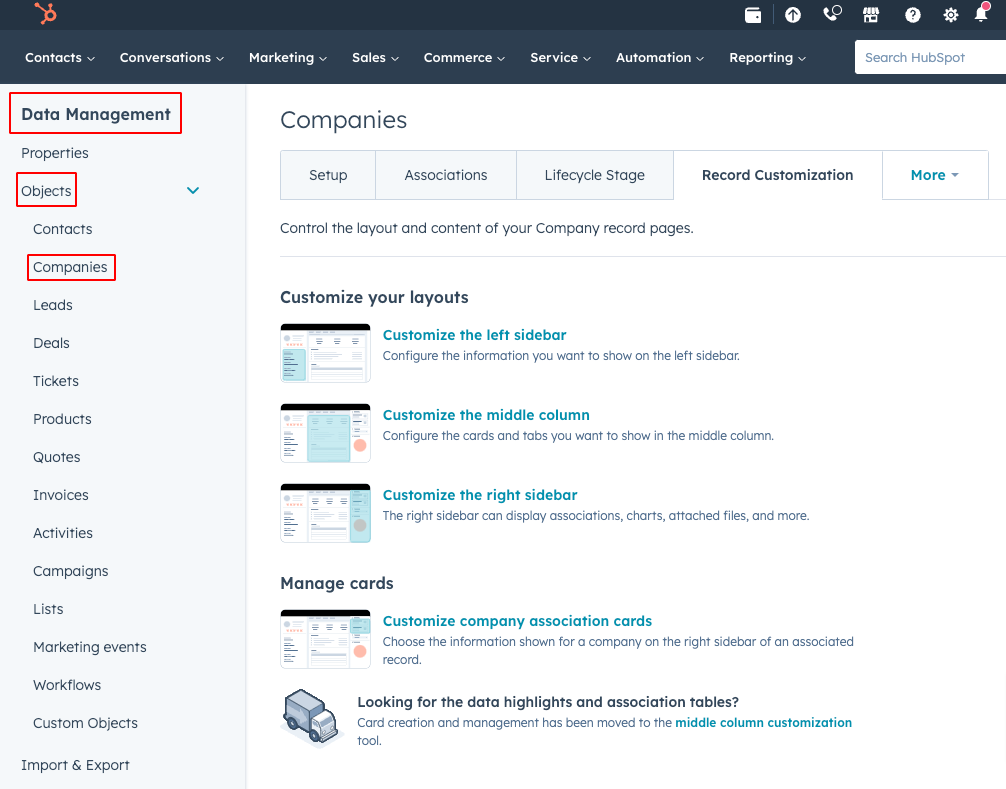Open the Automation navigation dropdown
The image size is (1006, 789).
click(660, 58)
